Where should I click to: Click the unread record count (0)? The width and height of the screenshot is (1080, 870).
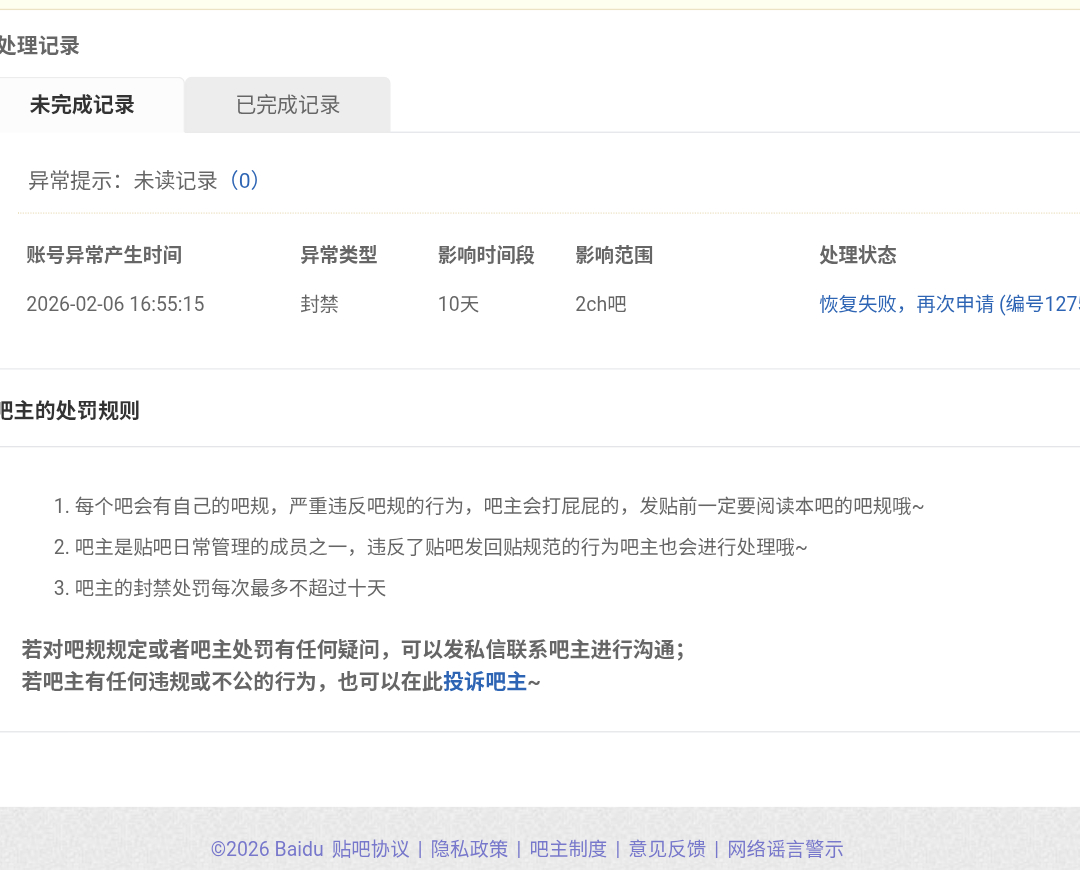coord(244,181)
